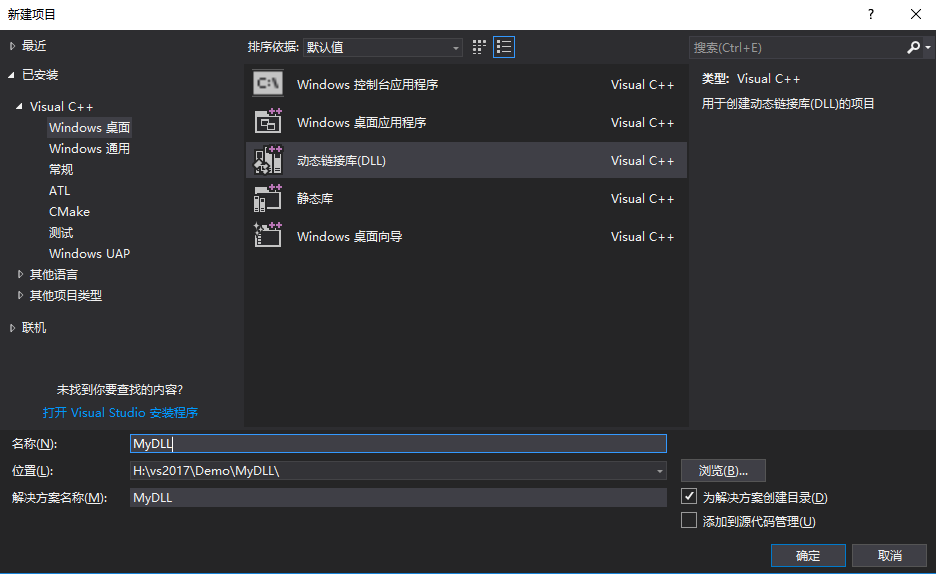Click the 位置 path text field

point(392,471)
